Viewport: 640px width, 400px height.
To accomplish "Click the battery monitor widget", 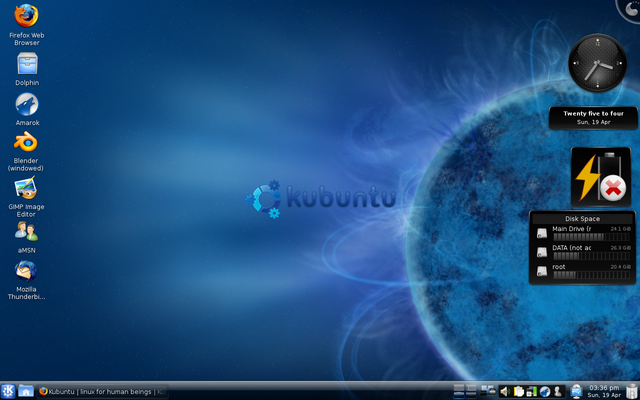I will point(600,177).
